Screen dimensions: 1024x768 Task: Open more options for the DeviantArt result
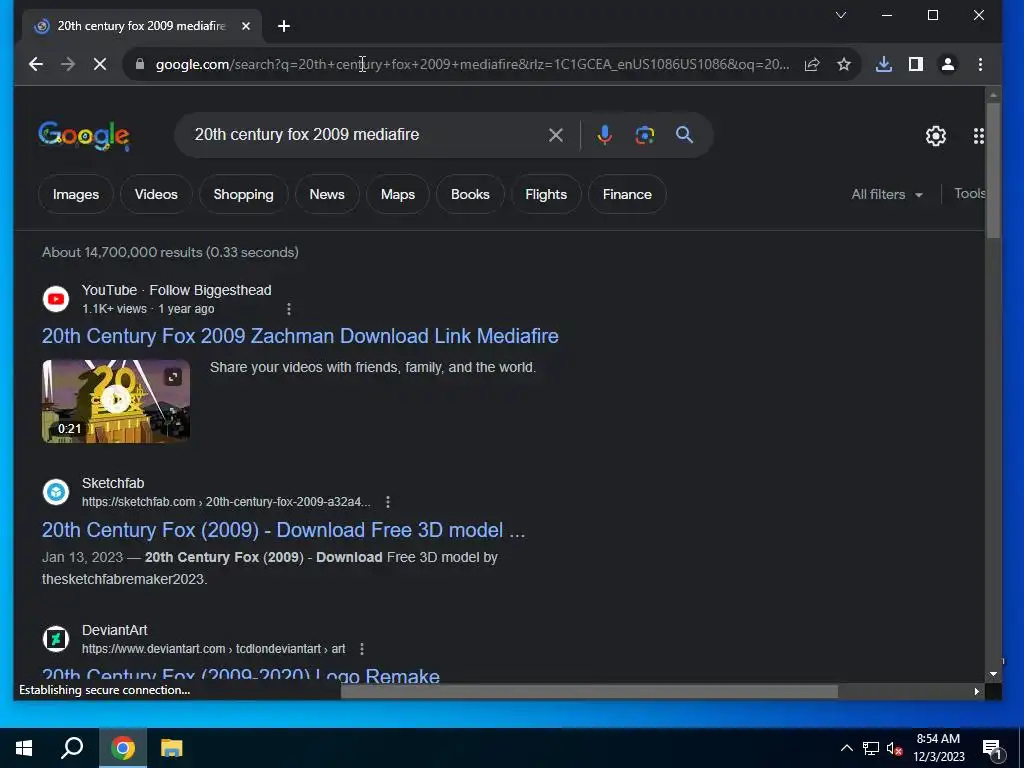(362, 648)
